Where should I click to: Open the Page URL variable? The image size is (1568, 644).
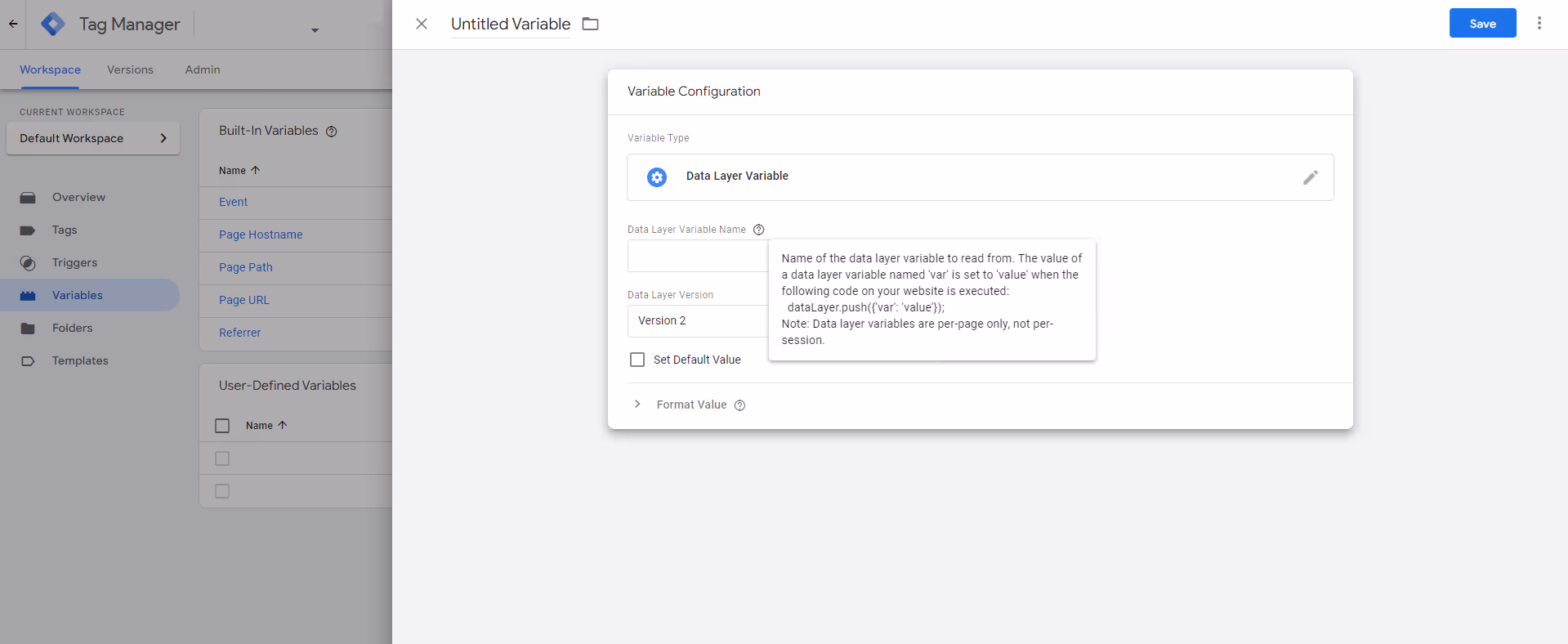[244, 300]
